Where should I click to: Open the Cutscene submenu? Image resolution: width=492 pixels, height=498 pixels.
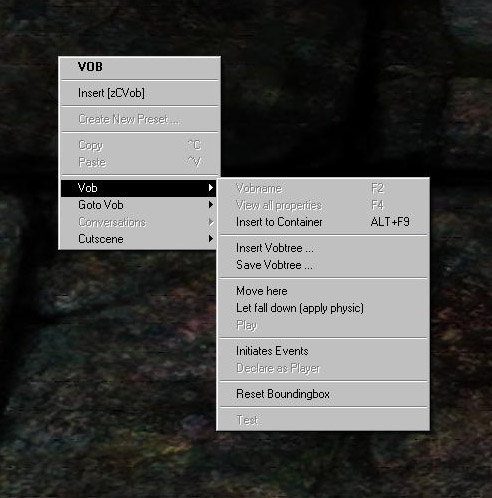pos(139,239)
